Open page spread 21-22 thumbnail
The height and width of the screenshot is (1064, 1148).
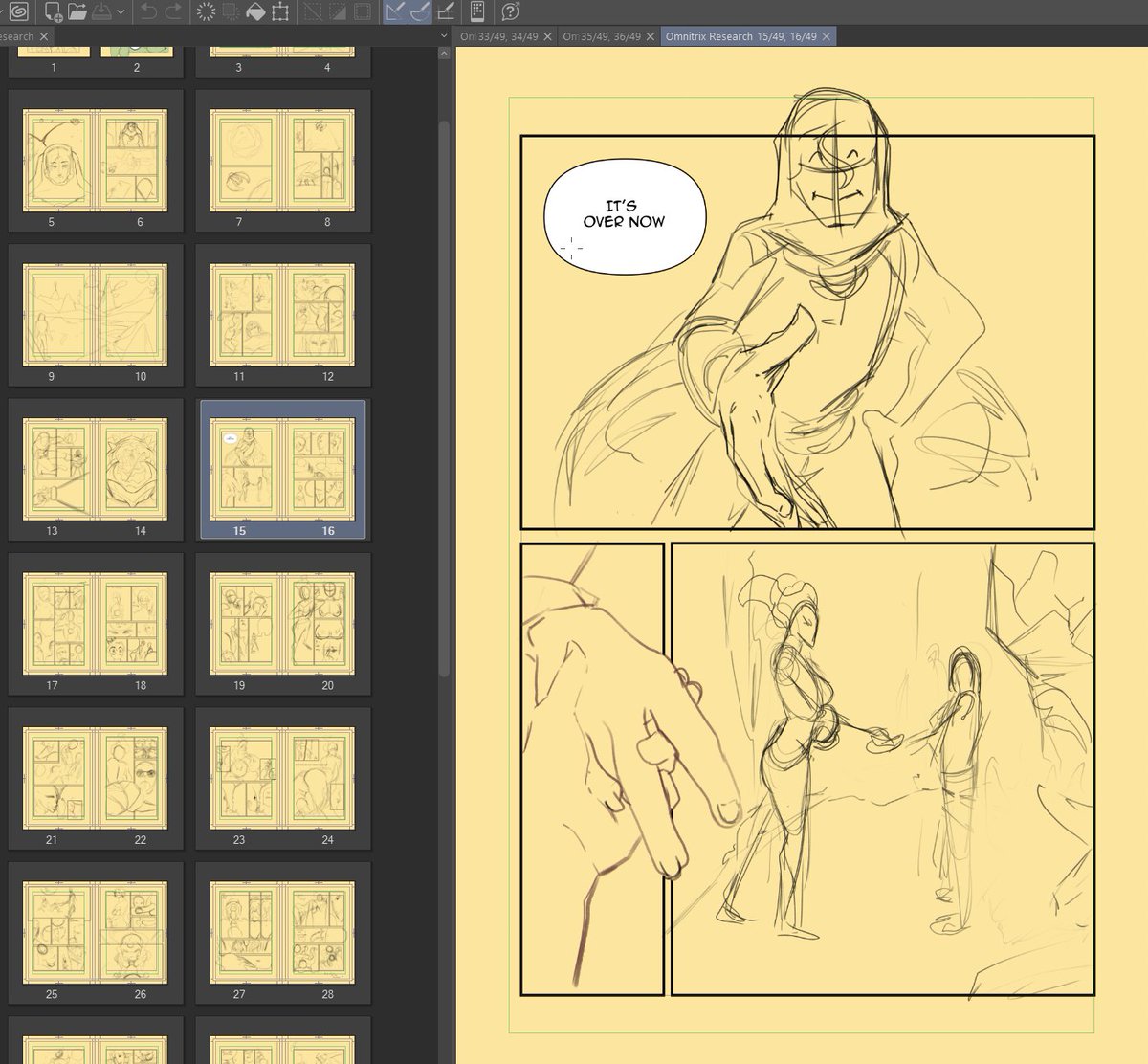96,779
